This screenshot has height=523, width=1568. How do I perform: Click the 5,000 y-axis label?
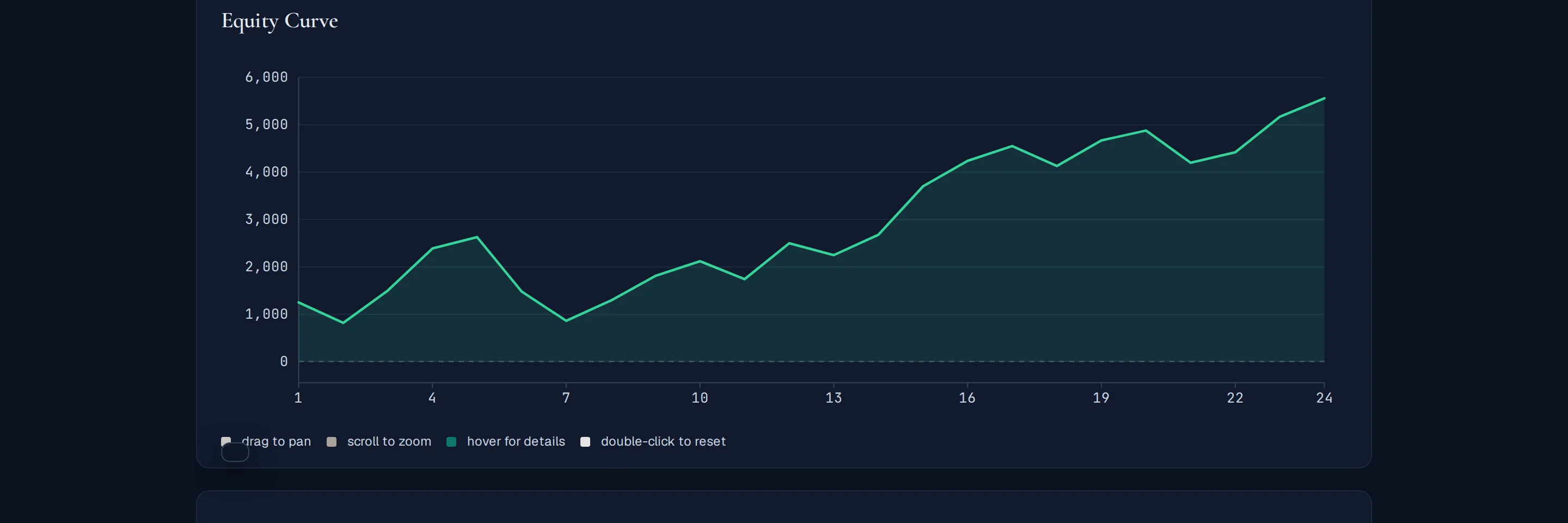point(266,125)
